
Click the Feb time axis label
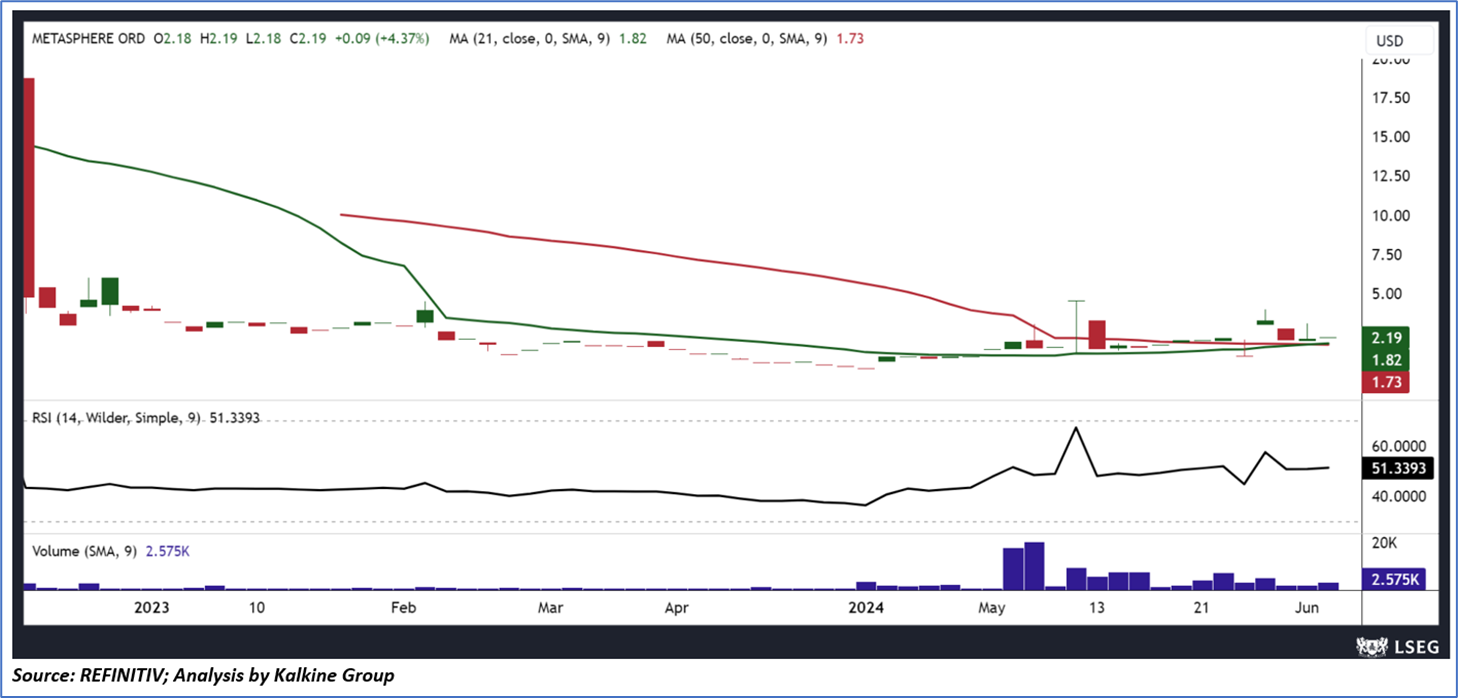tap(403, 607)
